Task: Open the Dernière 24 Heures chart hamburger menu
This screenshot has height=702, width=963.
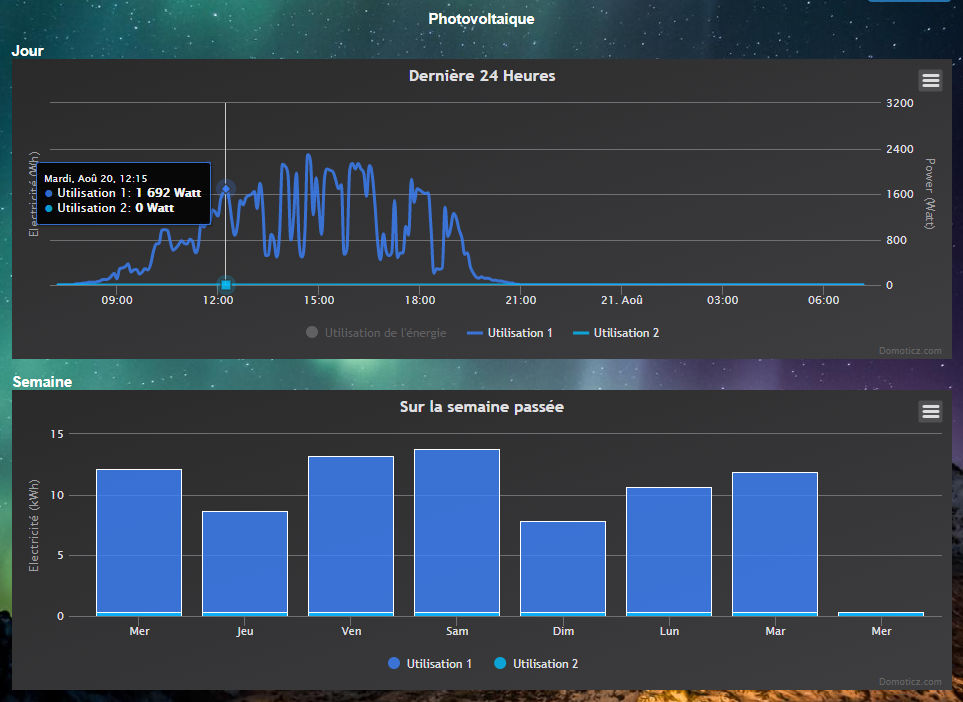Action: tap(930, 81)
